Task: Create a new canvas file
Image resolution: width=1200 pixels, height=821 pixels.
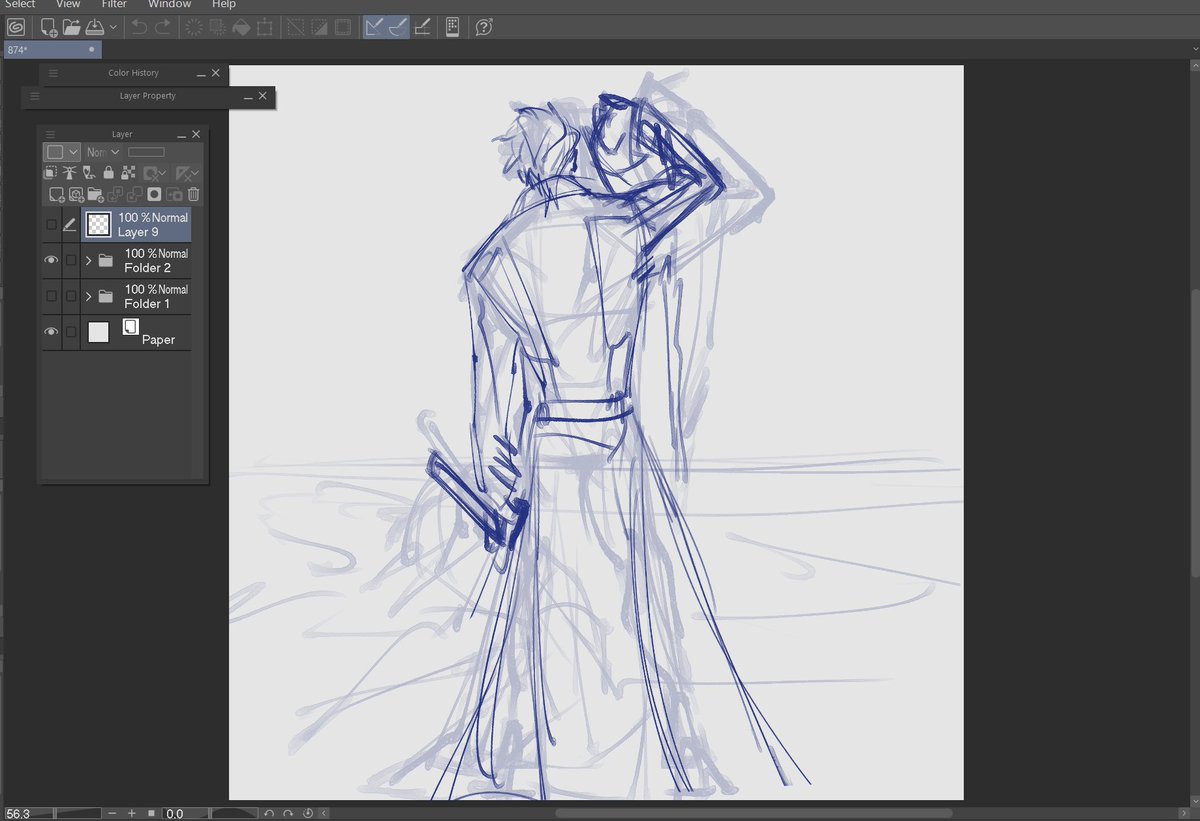Action: pyautogui.click(x=48, y=27)
